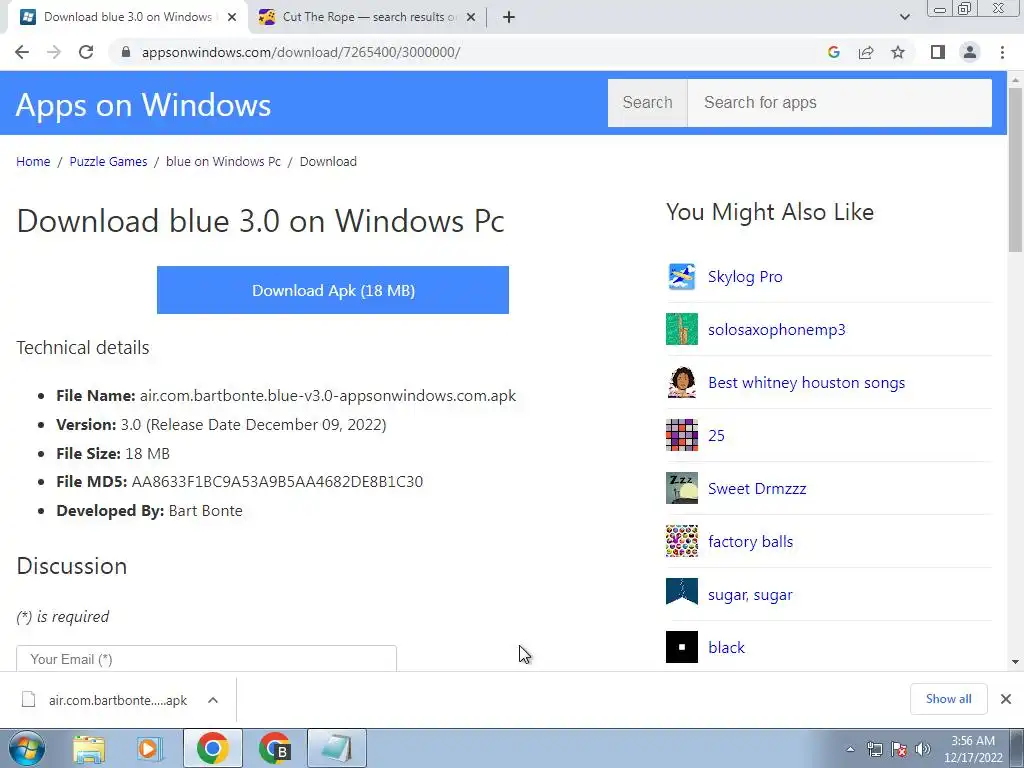The width and height of the screenshot is (1024, 768).
Task: Click the sugar, sugar app icon
Action: (x=682, y=594)
